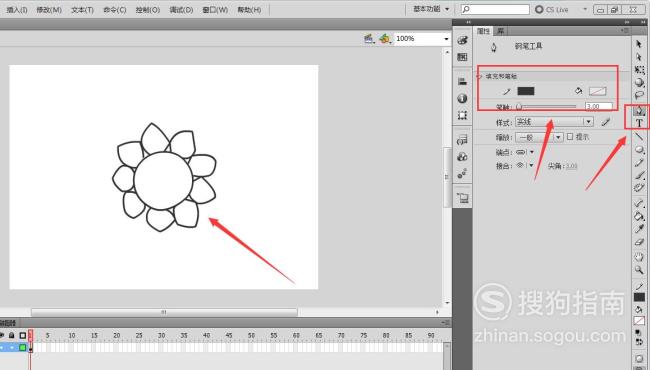Toggle the lock all layers icon
Viewport: 650px width, 370px height.
12,335
